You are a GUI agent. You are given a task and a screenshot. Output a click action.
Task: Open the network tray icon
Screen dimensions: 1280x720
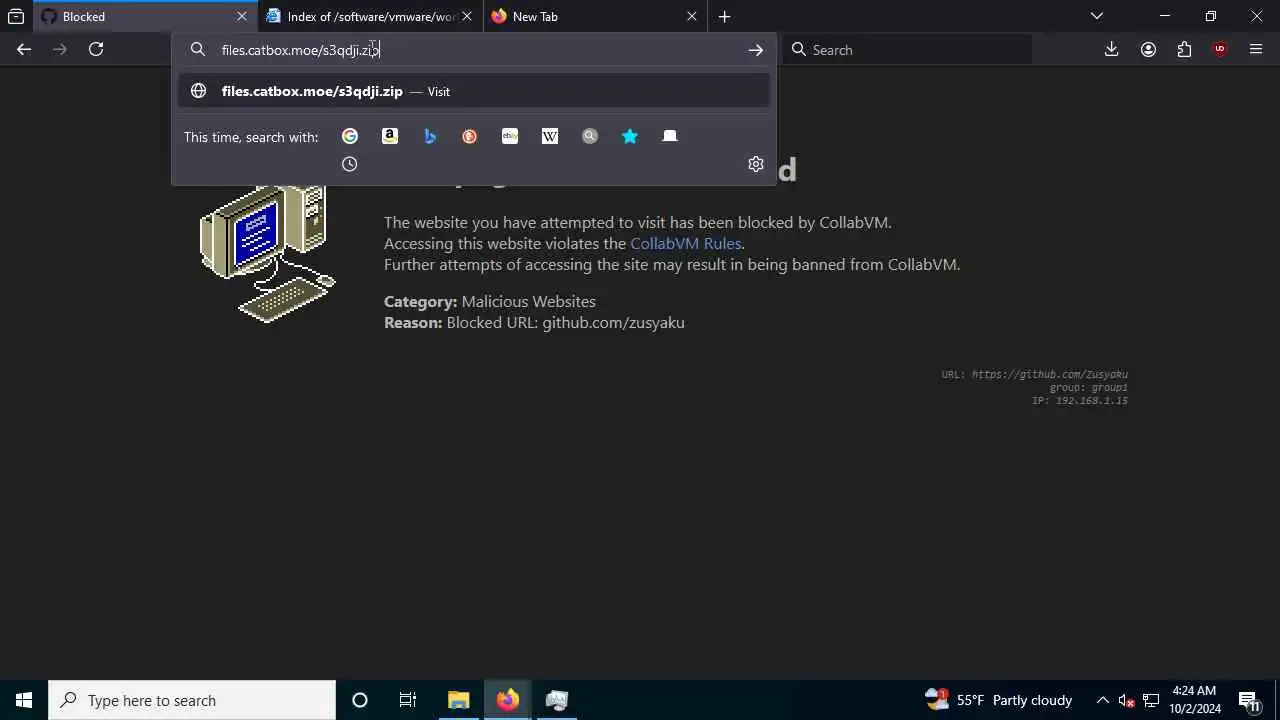tap(1151, 700)
